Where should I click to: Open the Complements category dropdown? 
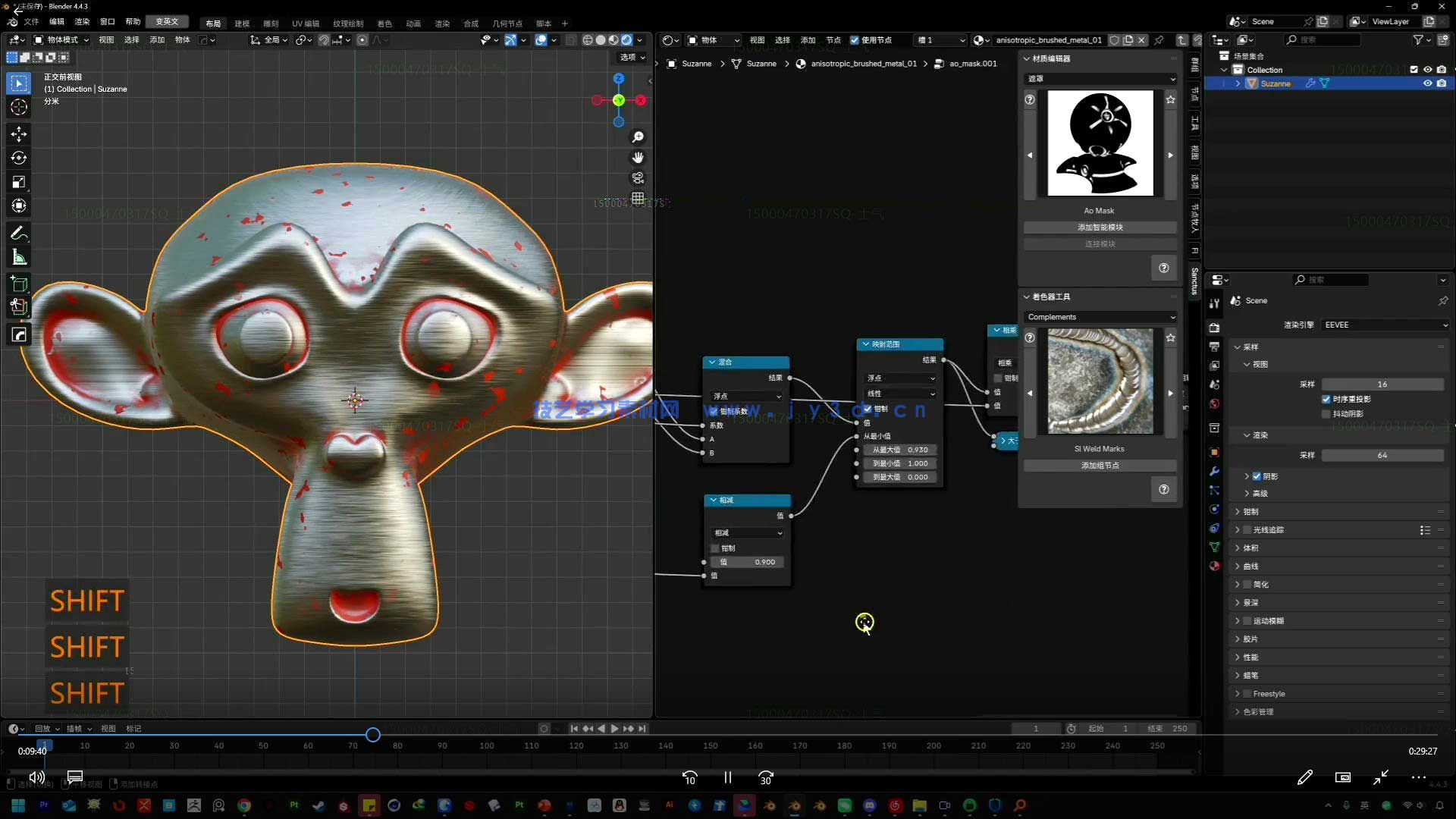coord(1100,317)
